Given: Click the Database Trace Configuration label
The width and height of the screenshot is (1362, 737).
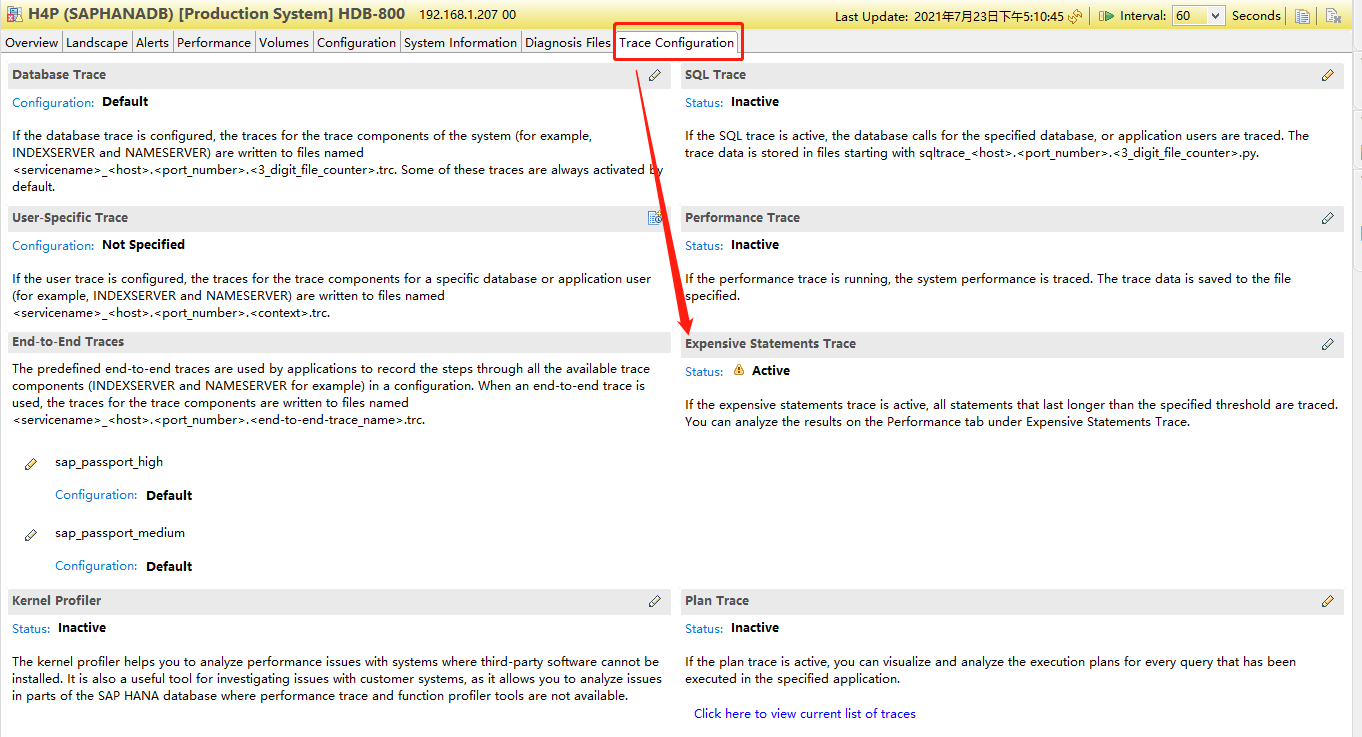Looking at the screenshot, I should tap(53, 103).
